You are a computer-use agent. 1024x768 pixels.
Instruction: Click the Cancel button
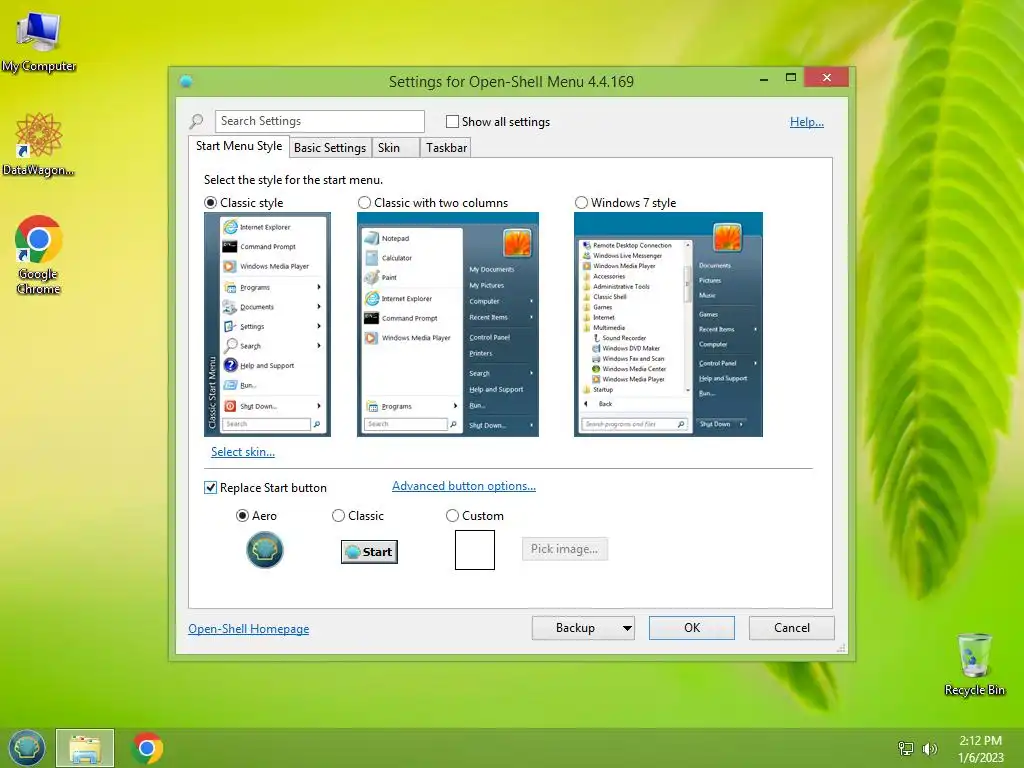point(792,628)
